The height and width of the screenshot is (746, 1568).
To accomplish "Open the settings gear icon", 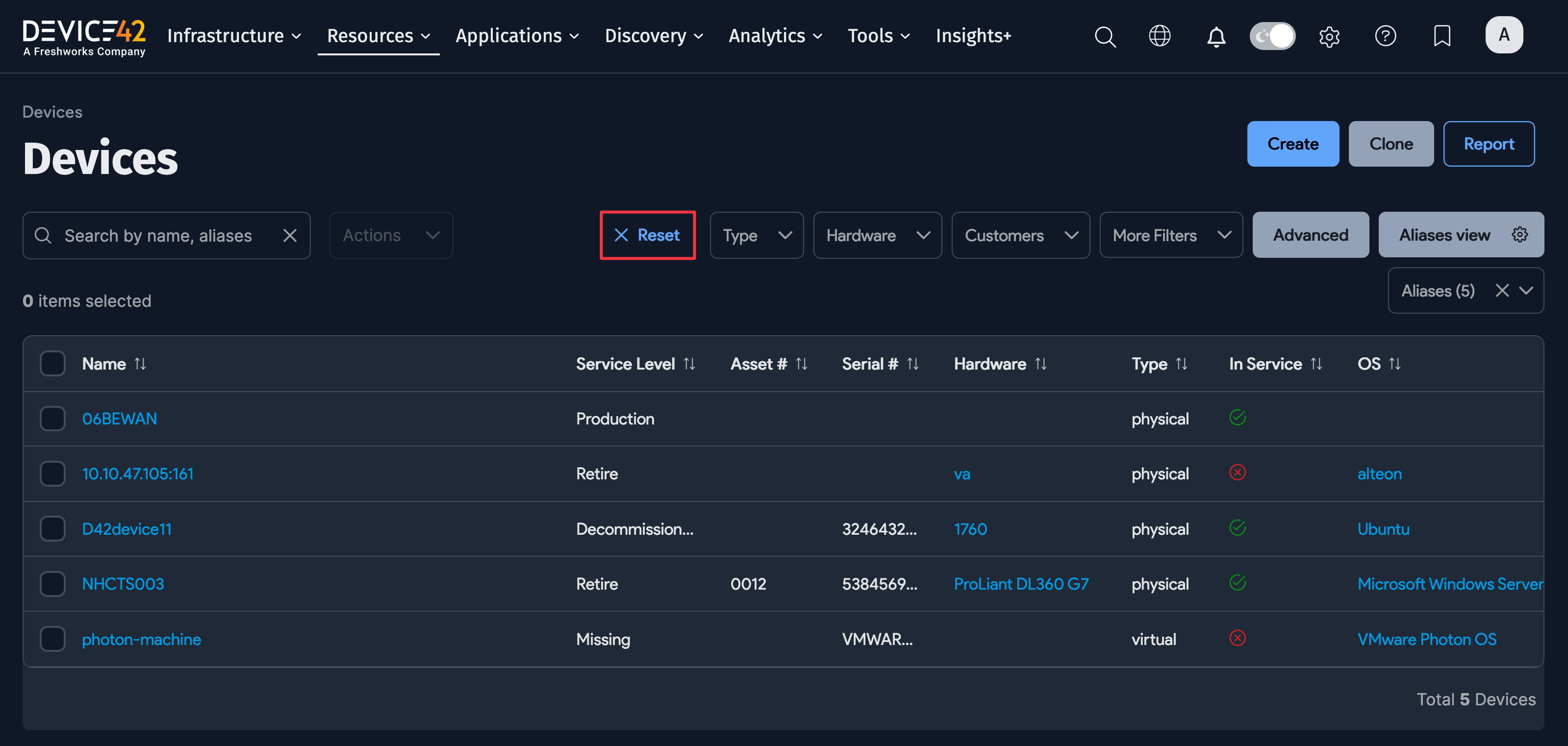I will (x=1329, y=36).
